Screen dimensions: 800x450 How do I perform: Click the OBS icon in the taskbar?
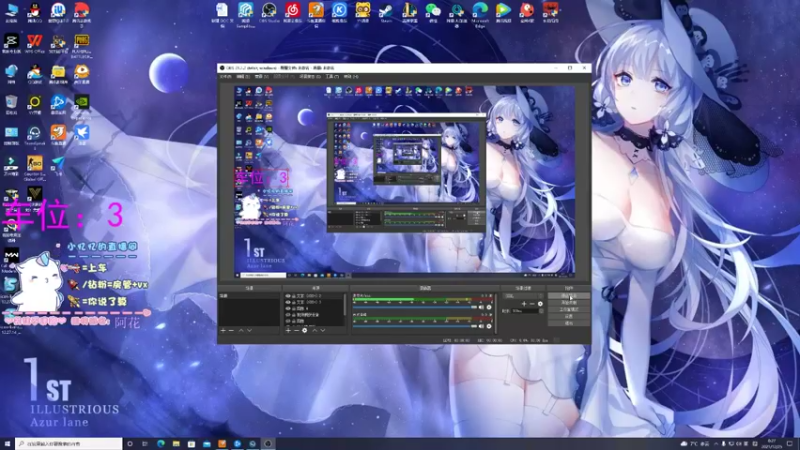(x=268, y=444)
